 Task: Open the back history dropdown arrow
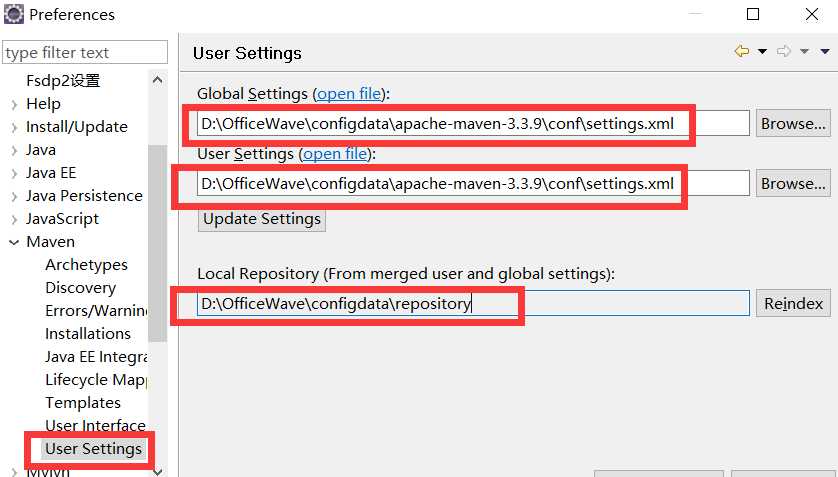point(762,52)
